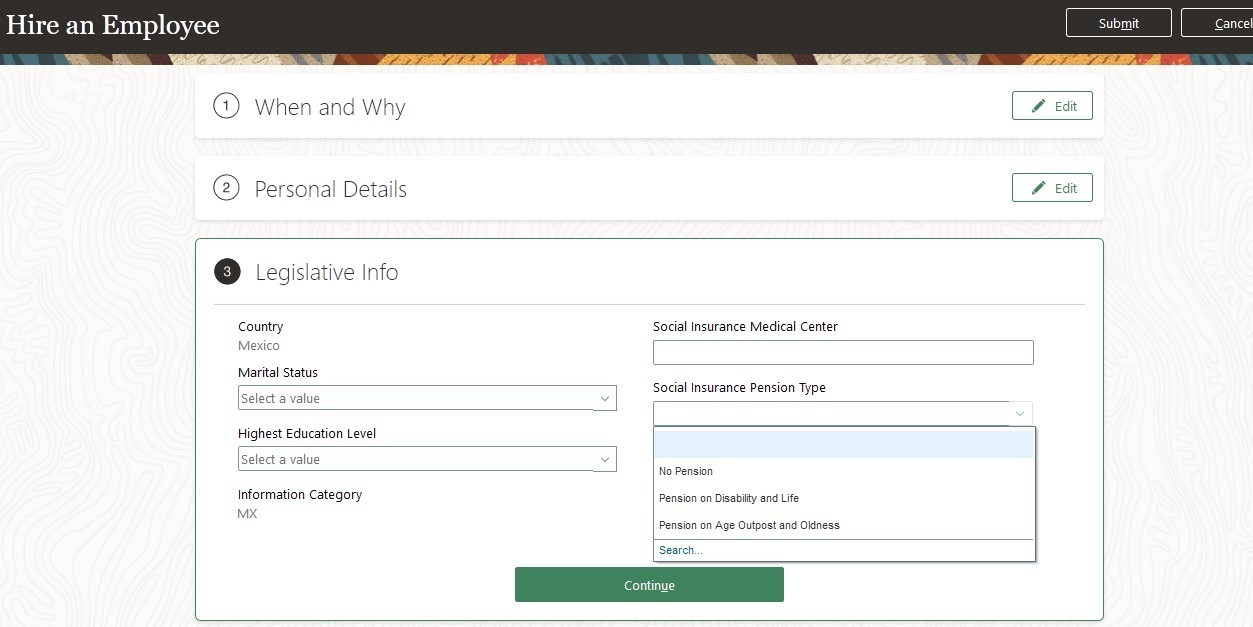This screenshot has height=627, width=1253.
Task: Collapse the Social Insurance Pension Type dropdown
Action: pos(1019,414)
